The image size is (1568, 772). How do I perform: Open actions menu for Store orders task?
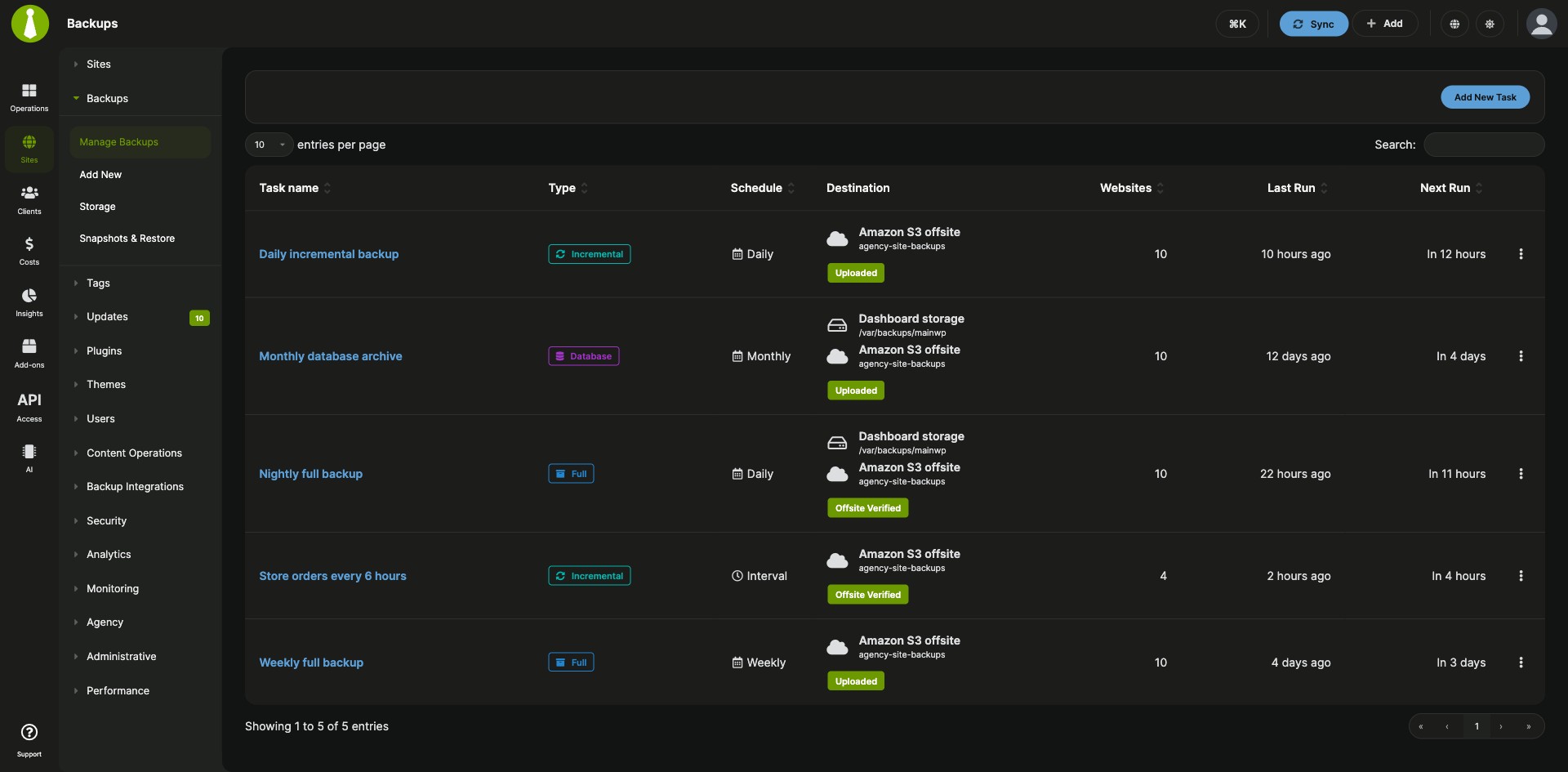(1521, 576)
